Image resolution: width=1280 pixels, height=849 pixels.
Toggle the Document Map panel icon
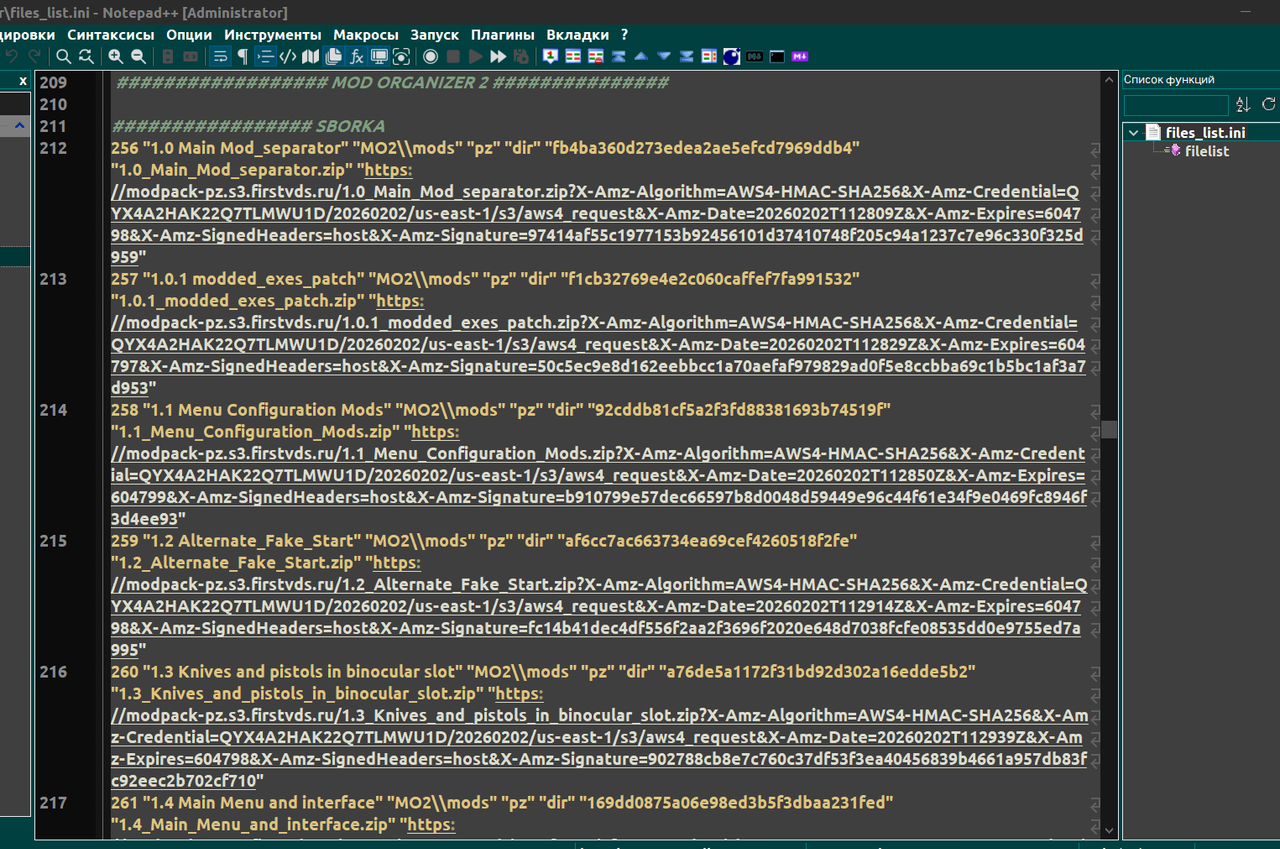(x=311, y=57)
